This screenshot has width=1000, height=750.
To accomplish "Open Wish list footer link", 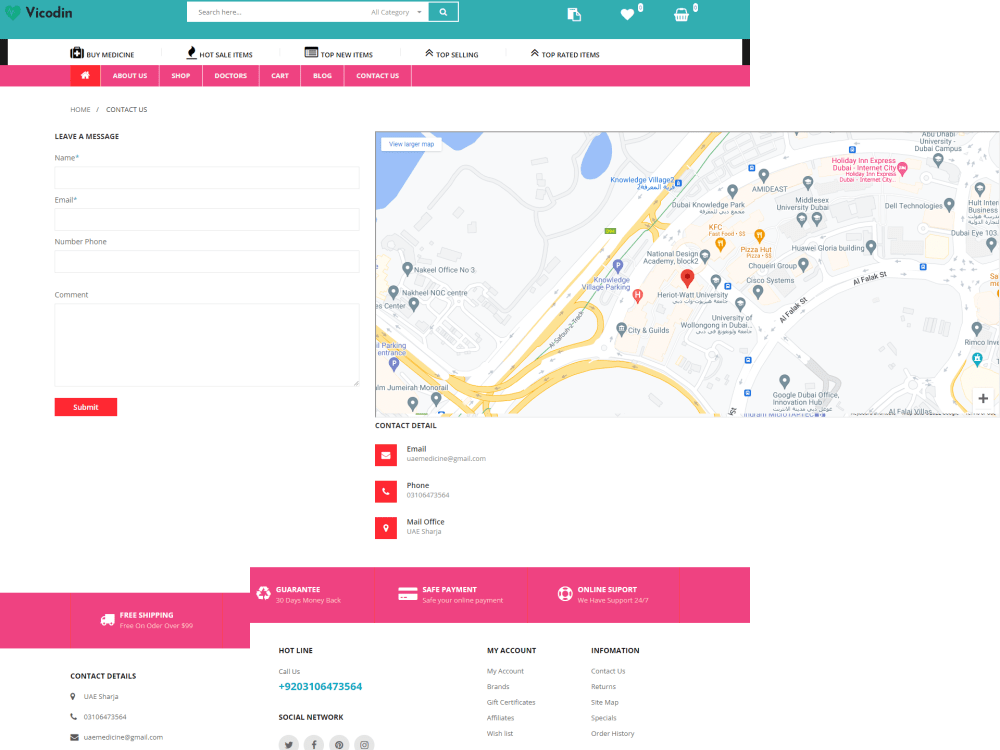I will coord(500,733).
